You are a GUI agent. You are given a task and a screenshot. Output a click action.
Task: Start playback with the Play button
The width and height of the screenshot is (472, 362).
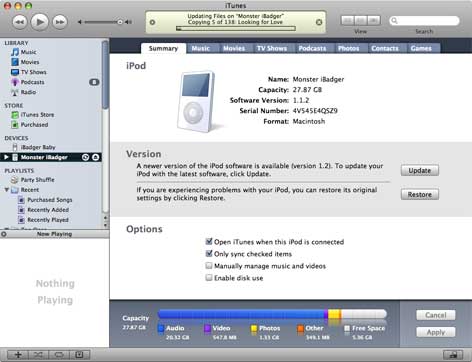40,22
